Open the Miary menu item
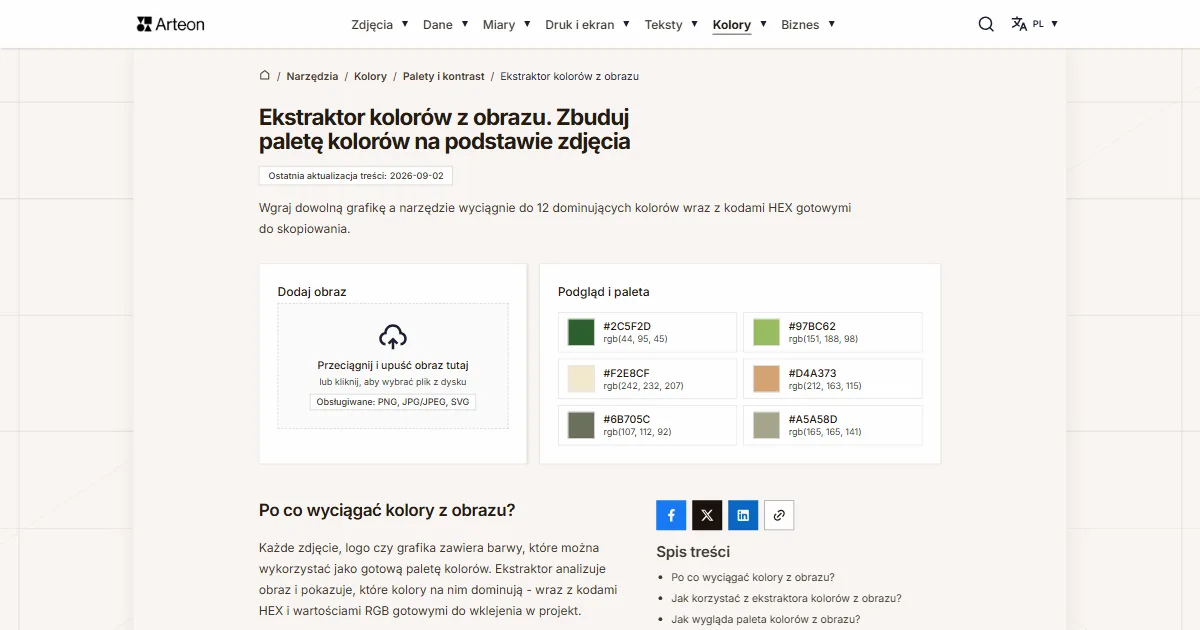The image size is (1200, 630). (499, 25)
